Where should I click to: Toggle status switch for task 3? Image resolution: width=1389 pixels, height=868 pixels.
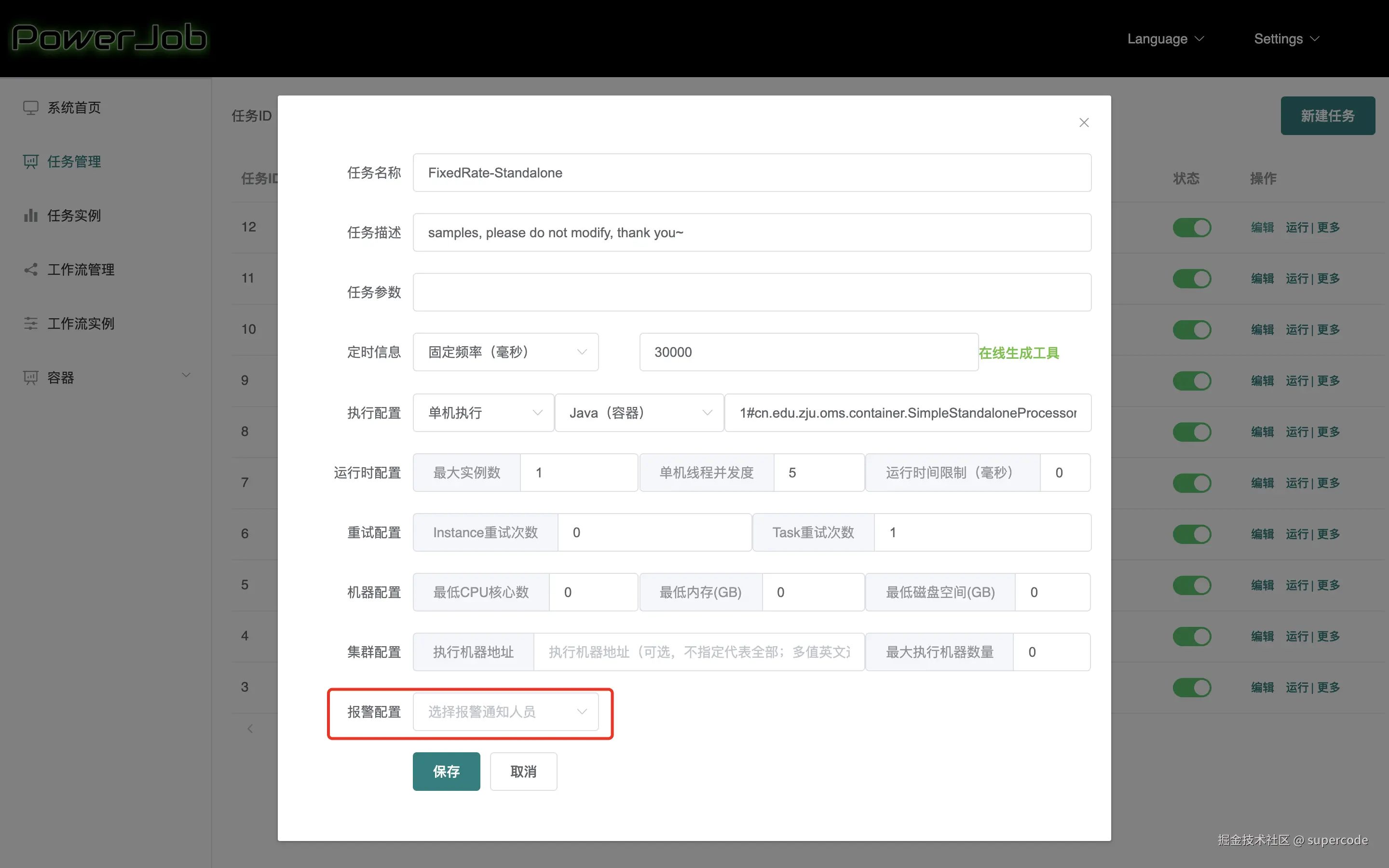1192,687
